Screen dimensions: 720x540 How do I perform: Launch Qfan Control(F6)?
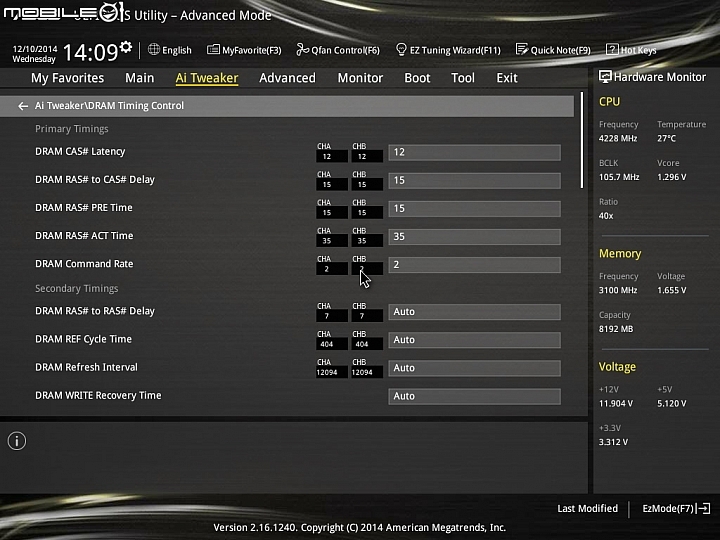345,50
